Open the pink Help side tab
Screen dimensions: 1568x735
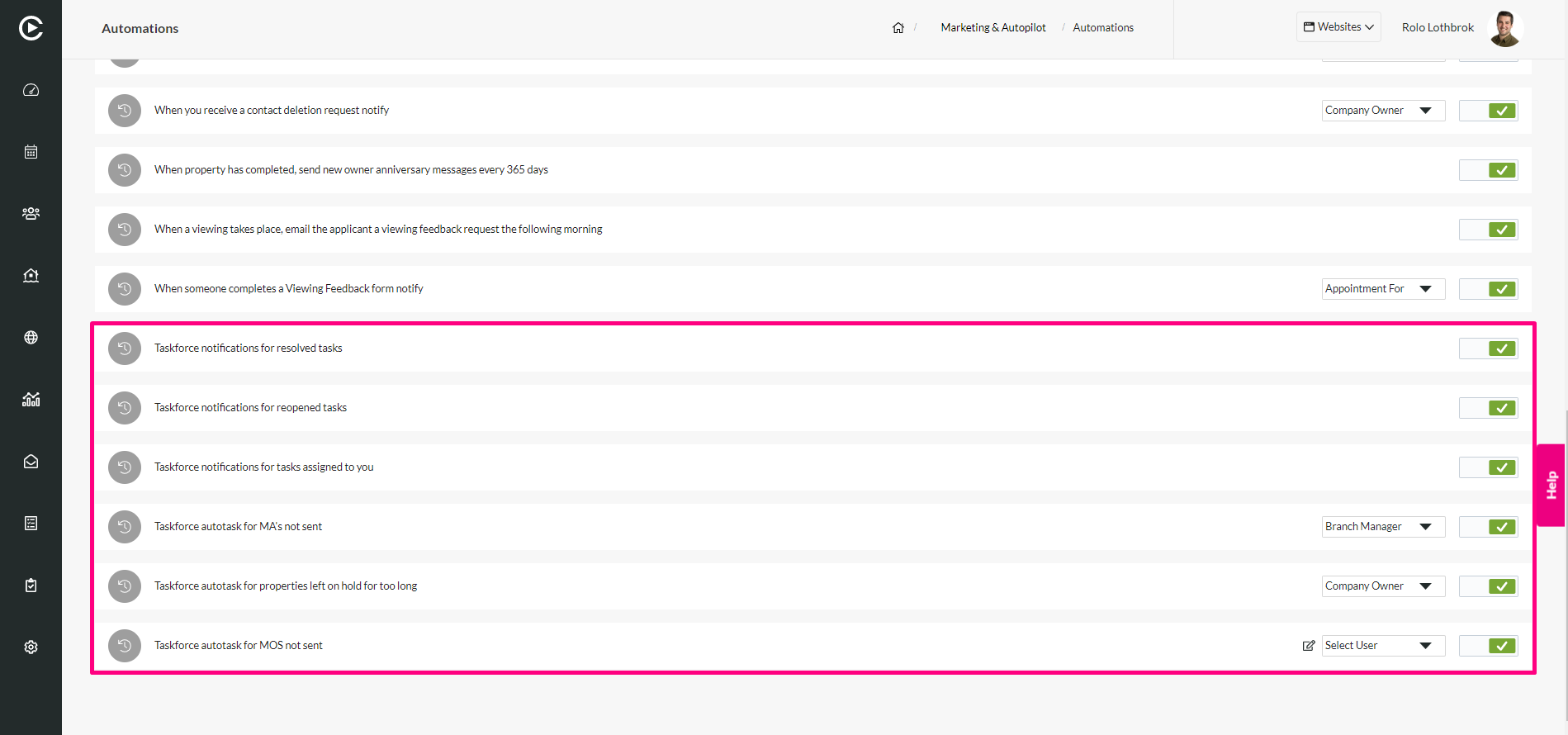click(x=1551, y=486)
